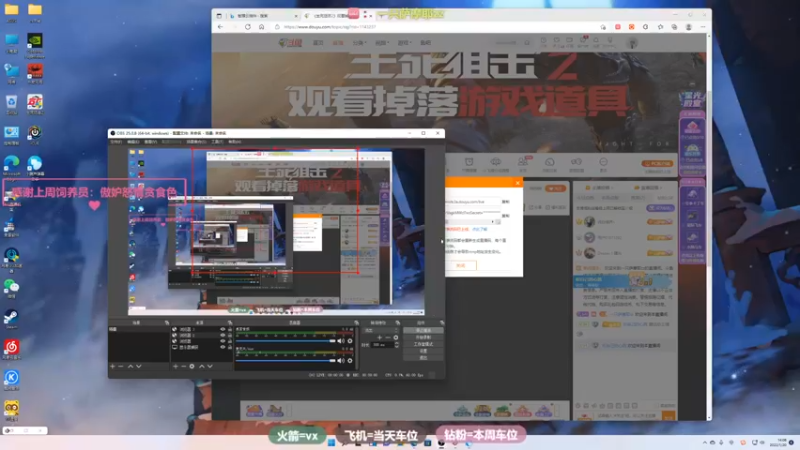The width and height of the screenshot is (800, 450).
Task: Hide the third browser source in OBS
Action: click(222, 341)
